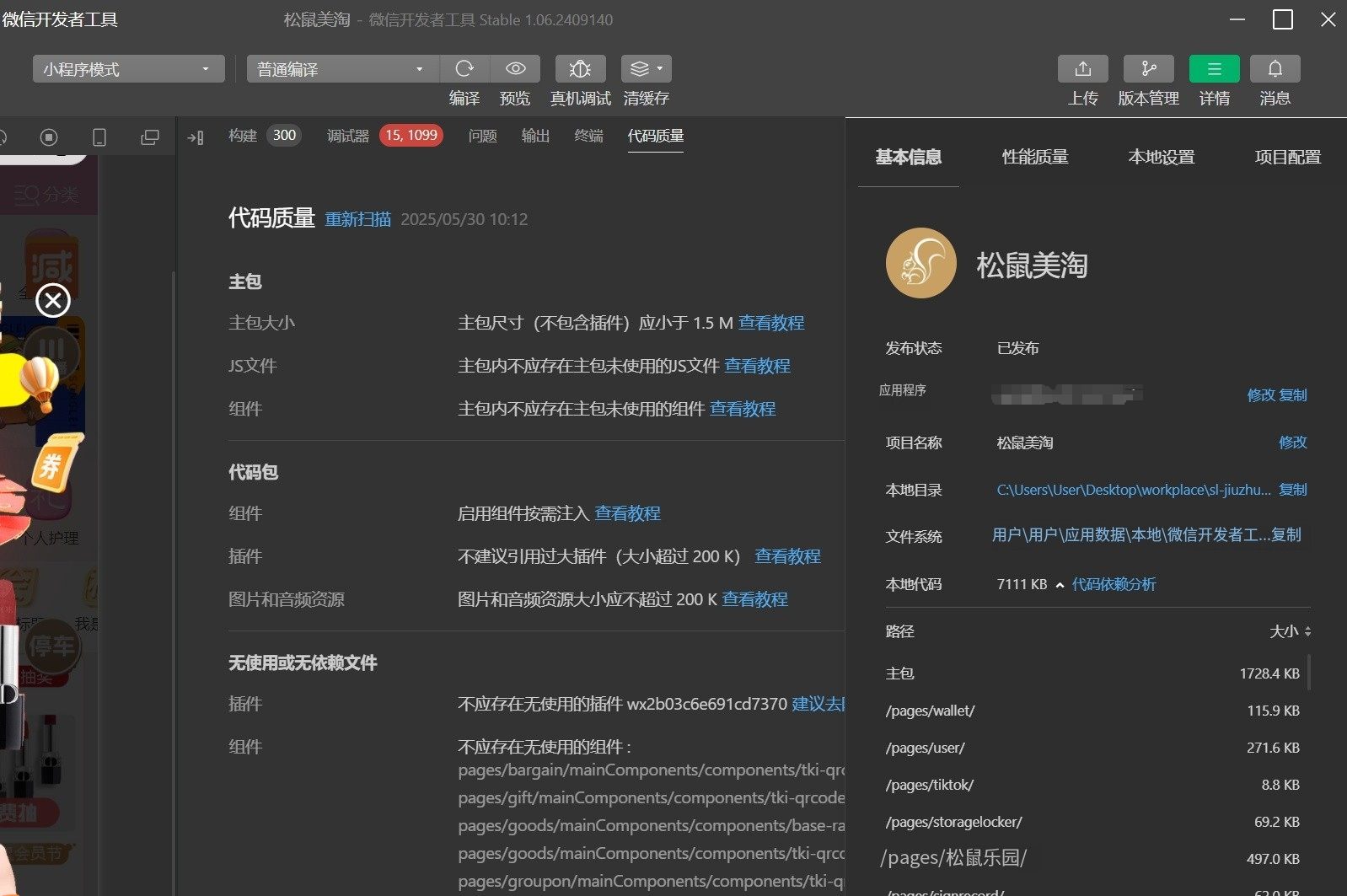Switch to the 构建 tab
This screenshot has height=896, width=1347.
click(243, 136)
